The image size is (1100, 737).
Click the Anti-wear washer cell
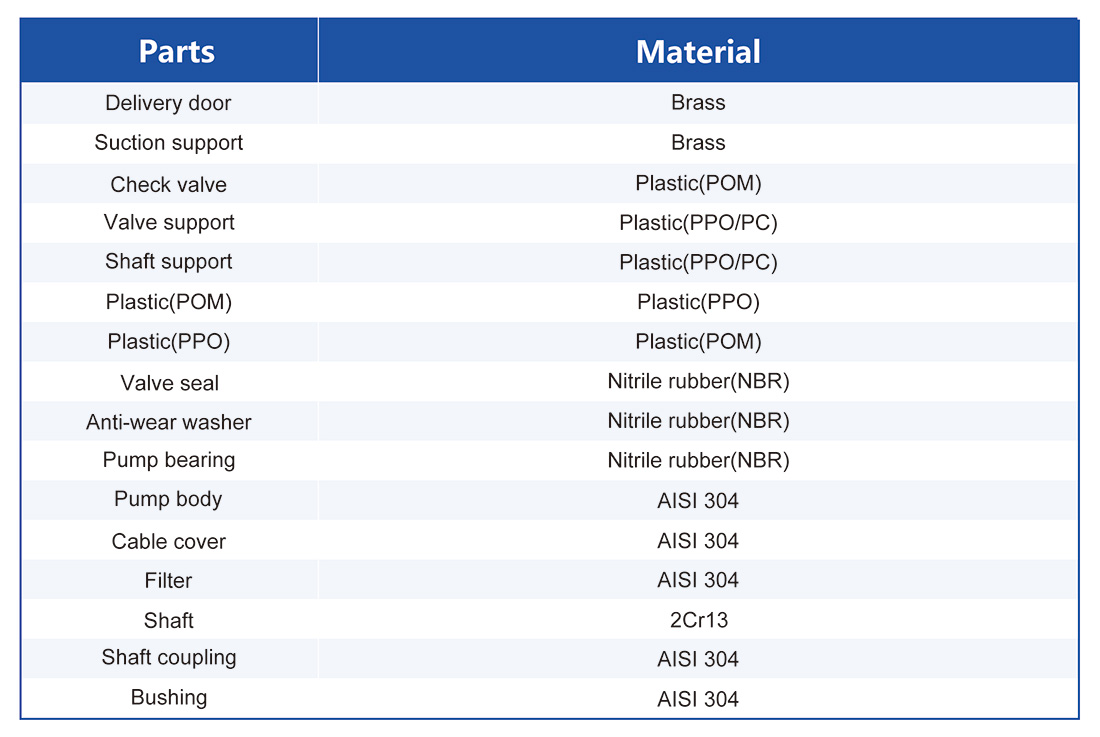point(168,422)
